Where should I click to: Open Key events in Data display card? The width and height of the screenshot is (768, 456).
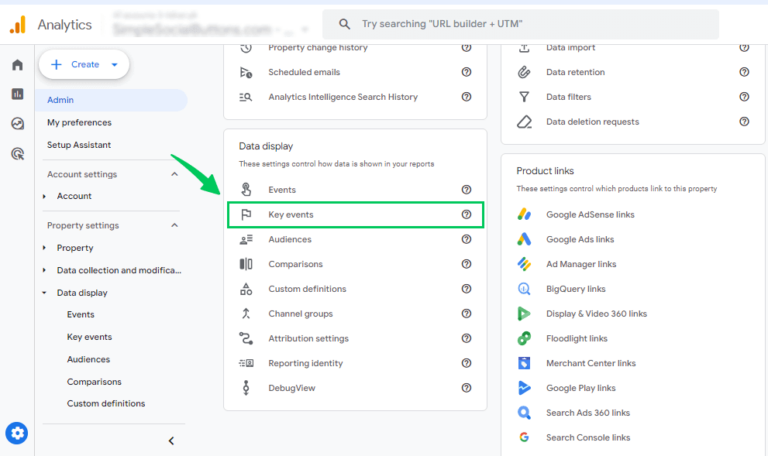[x=290, y=215]
